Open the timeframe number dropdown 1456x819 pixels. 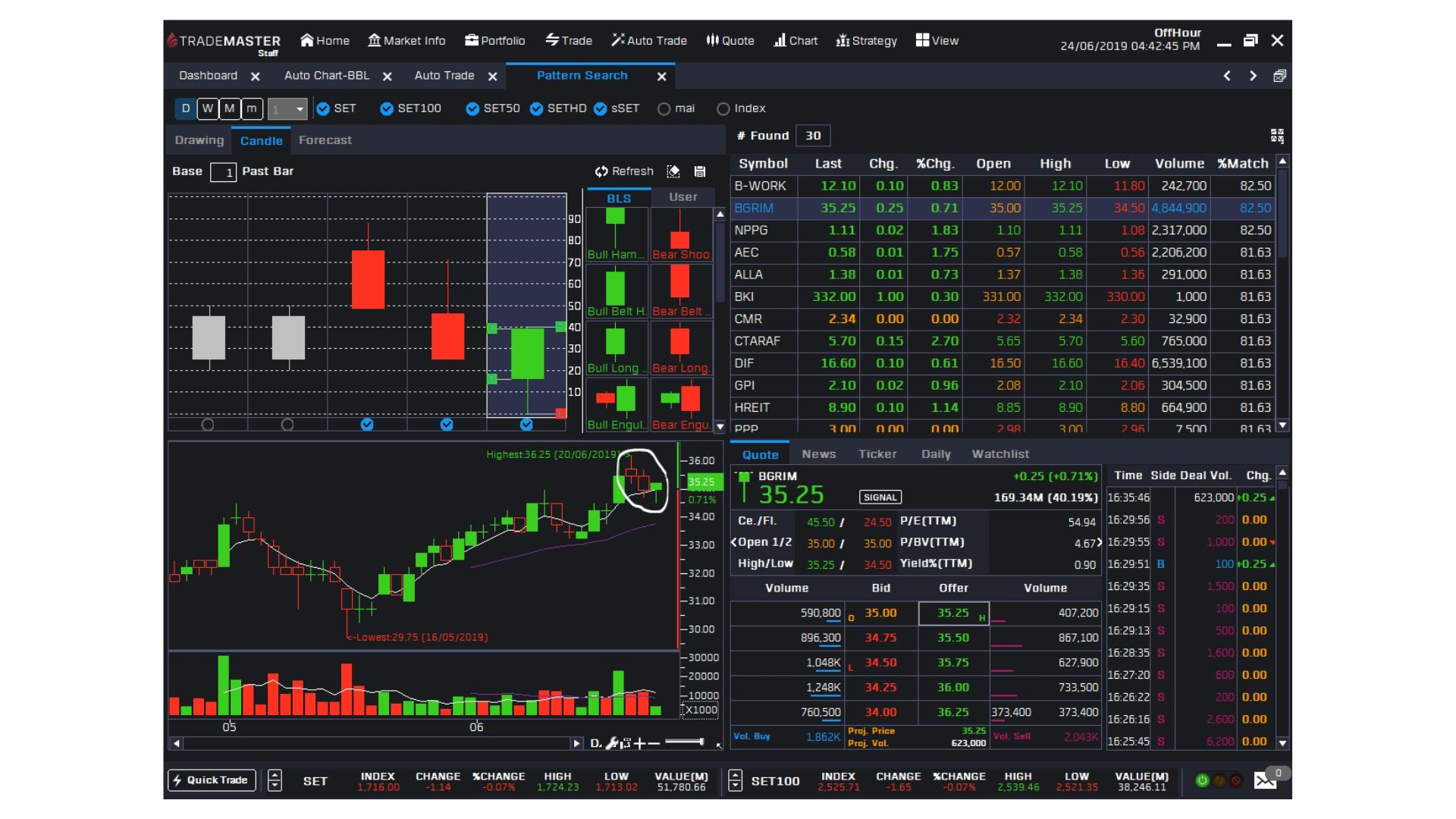pyautogui.click(x=287, y=109)
